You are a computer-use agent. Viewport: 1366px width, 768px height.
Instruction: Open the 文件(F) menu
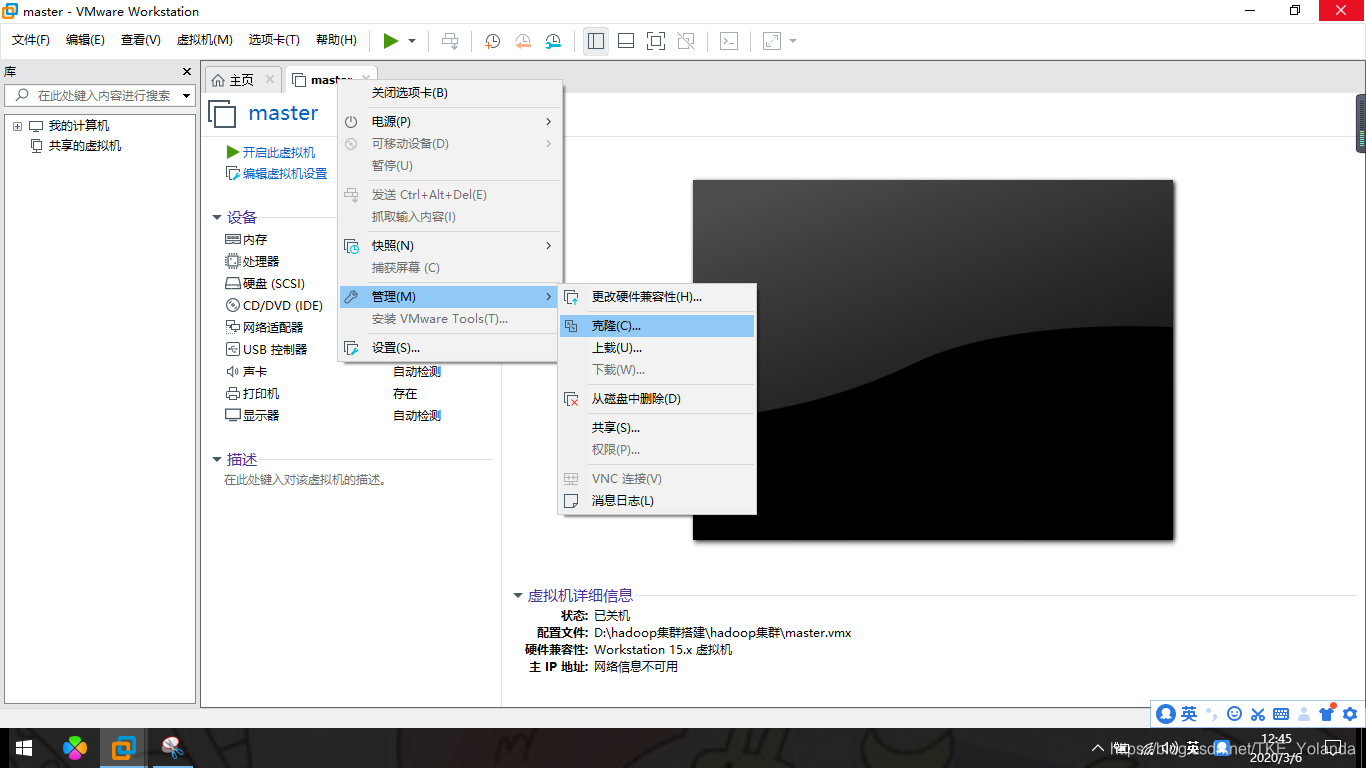point(31,40)
